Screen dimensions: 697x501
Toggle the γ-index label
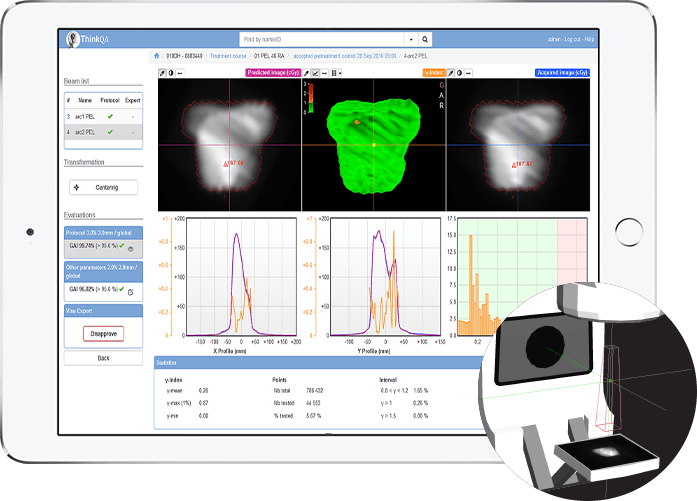[x=435, y=73]
